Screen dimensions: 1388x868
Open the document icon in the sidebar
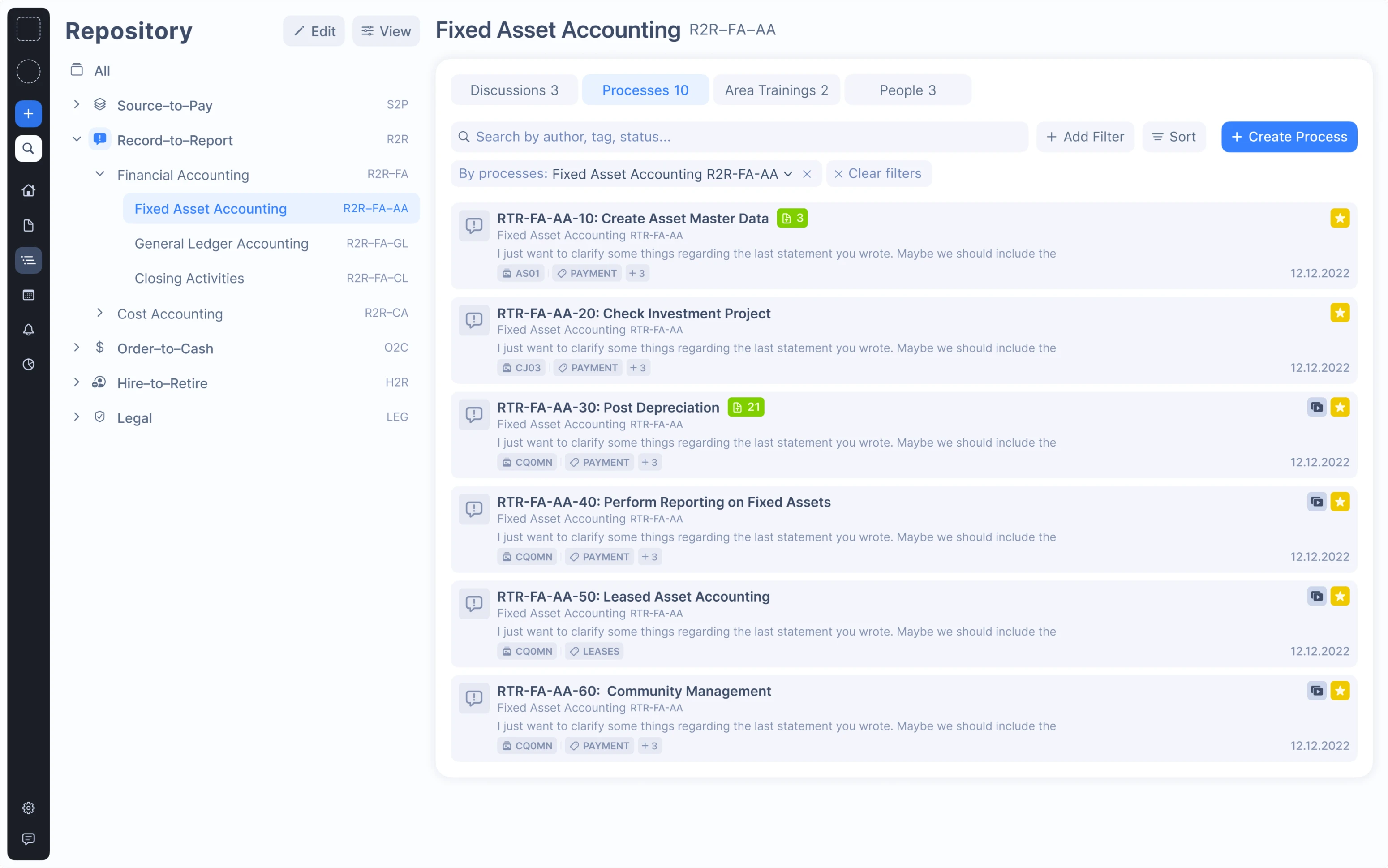(x=28, y=225)
